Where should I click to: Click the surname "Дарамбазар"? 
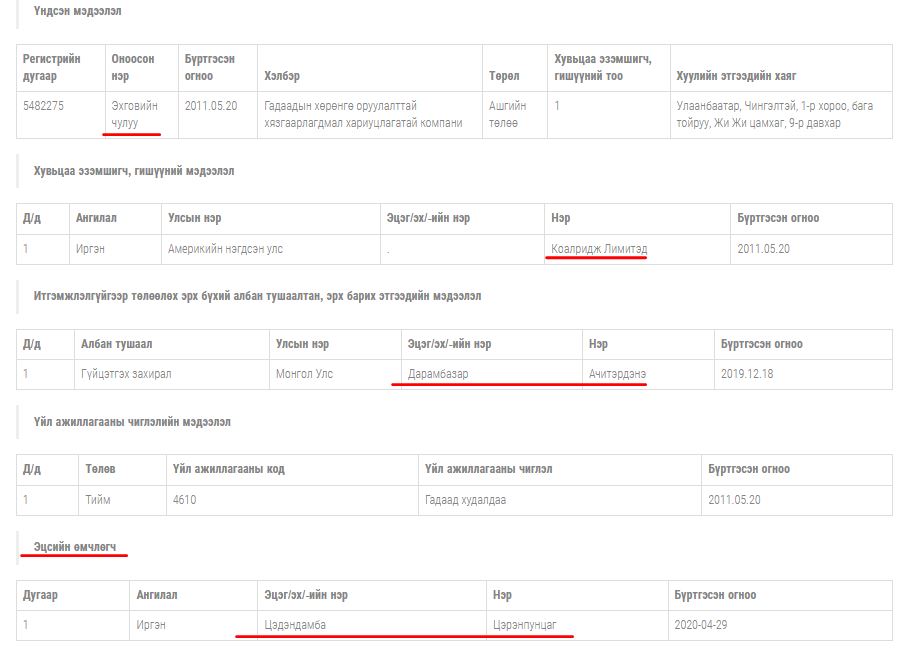[x=438, y=374]
